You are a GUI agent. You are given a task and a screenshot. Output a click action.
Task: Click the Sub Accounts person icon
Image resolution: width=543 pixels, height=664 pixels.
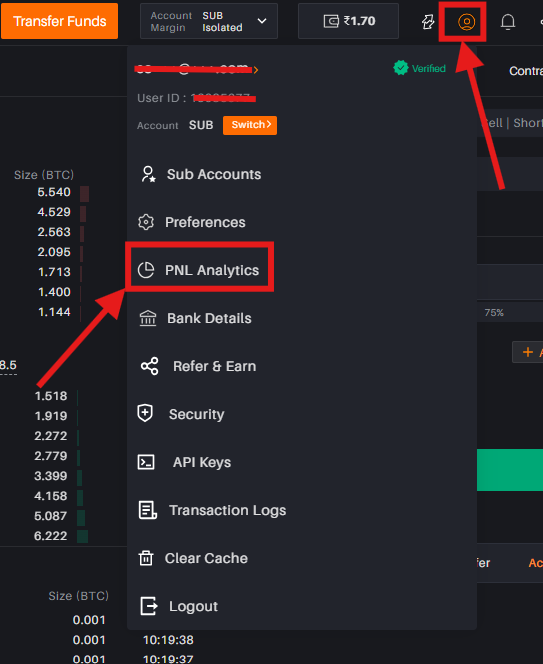coord(148,174)
